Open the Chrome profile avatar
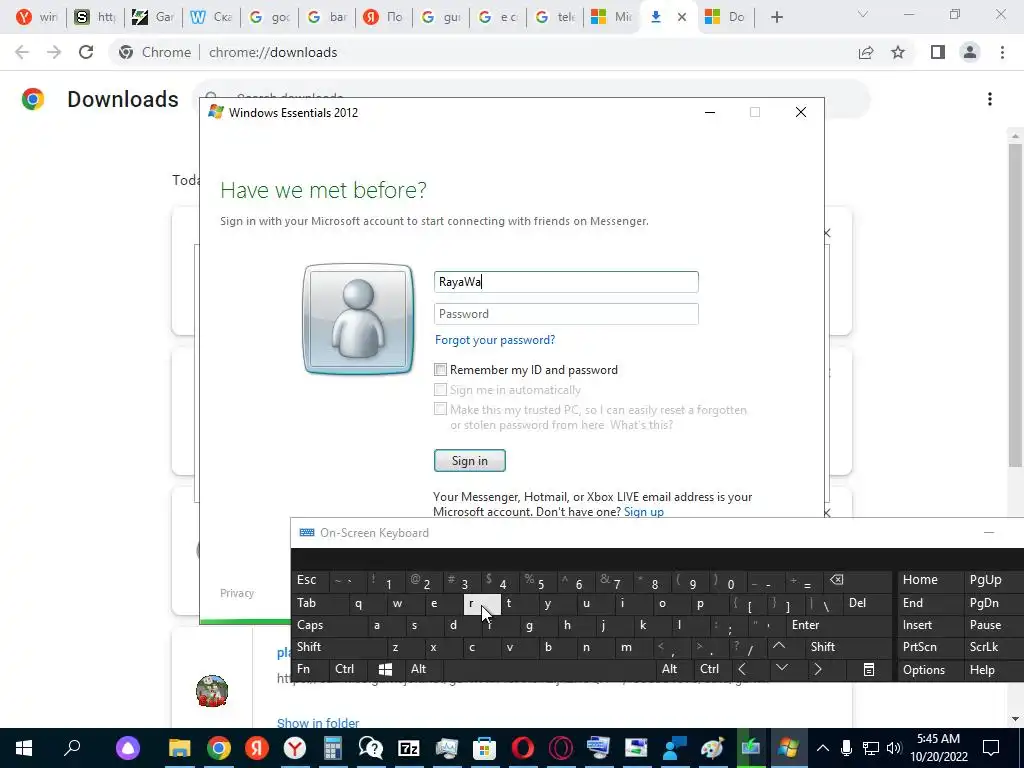 coord(970,52)
